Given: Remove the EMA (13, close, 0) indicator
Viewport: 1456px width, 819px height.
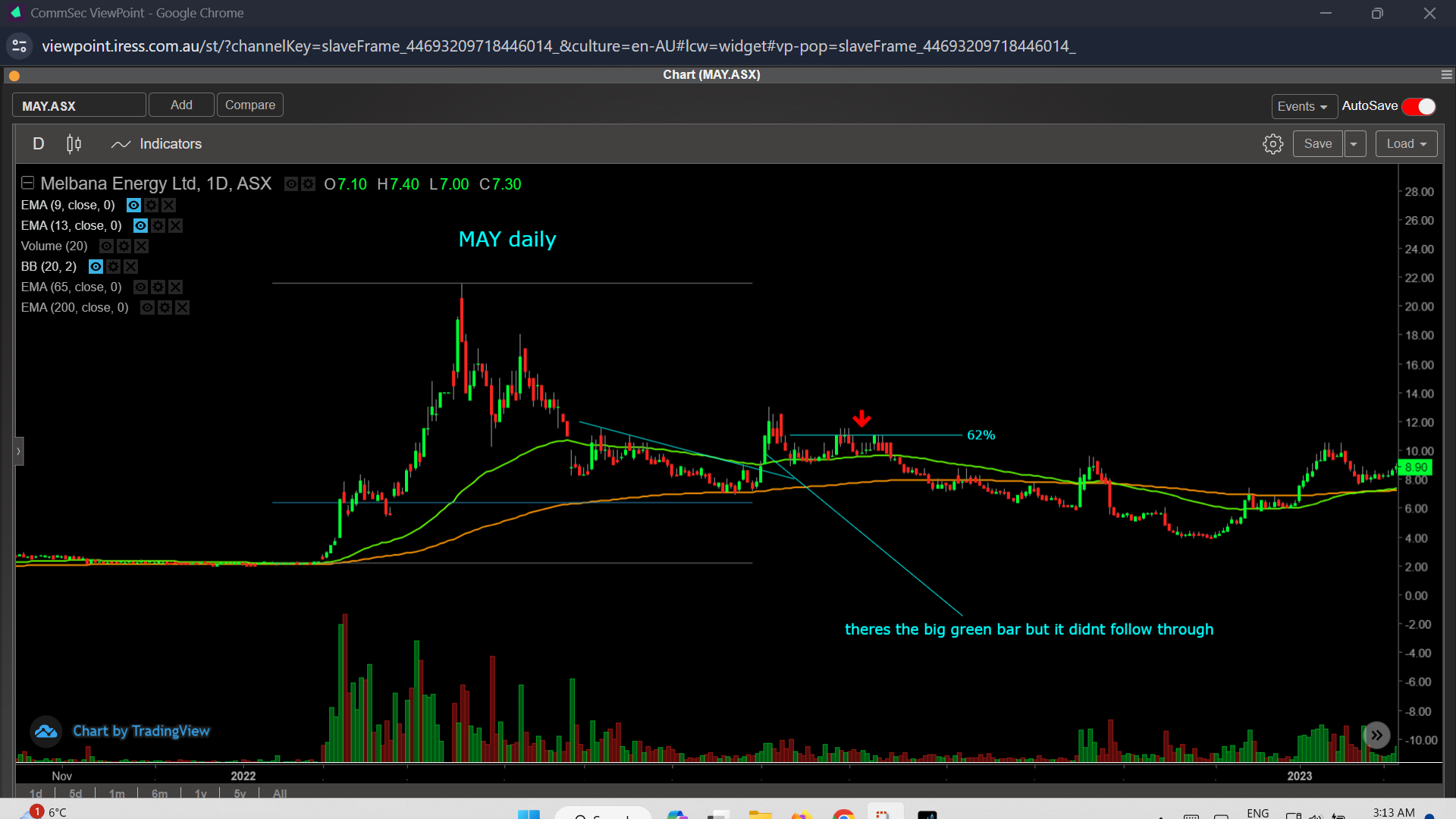Looking at the screenshot, I should pyautogui.click(x=175, y=225).
